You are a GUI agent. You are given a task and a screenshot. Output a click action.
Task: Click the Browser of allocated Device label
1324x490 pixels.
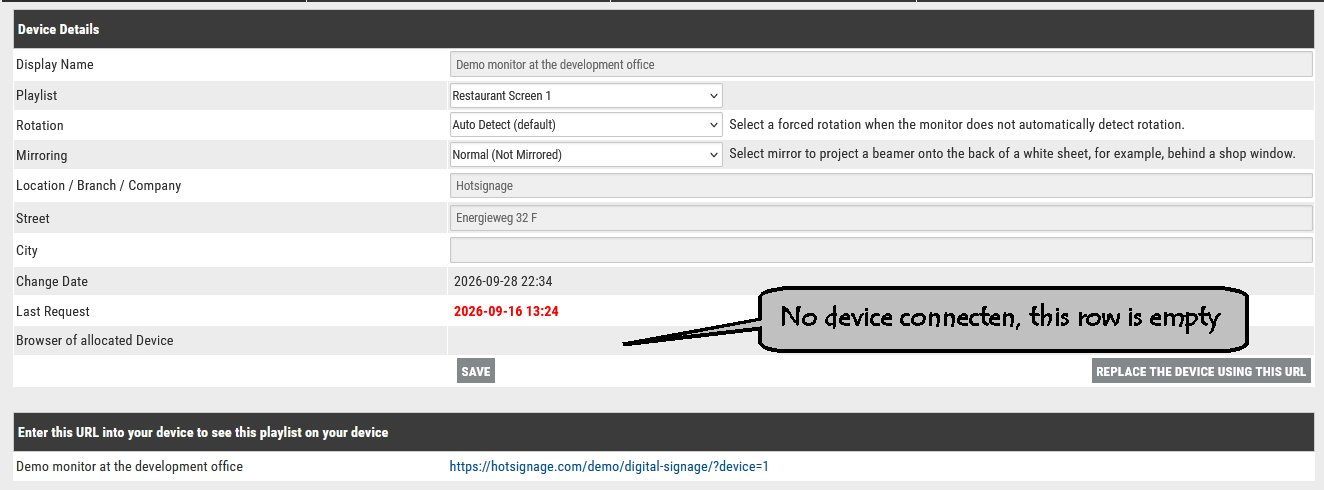point(95,340)
